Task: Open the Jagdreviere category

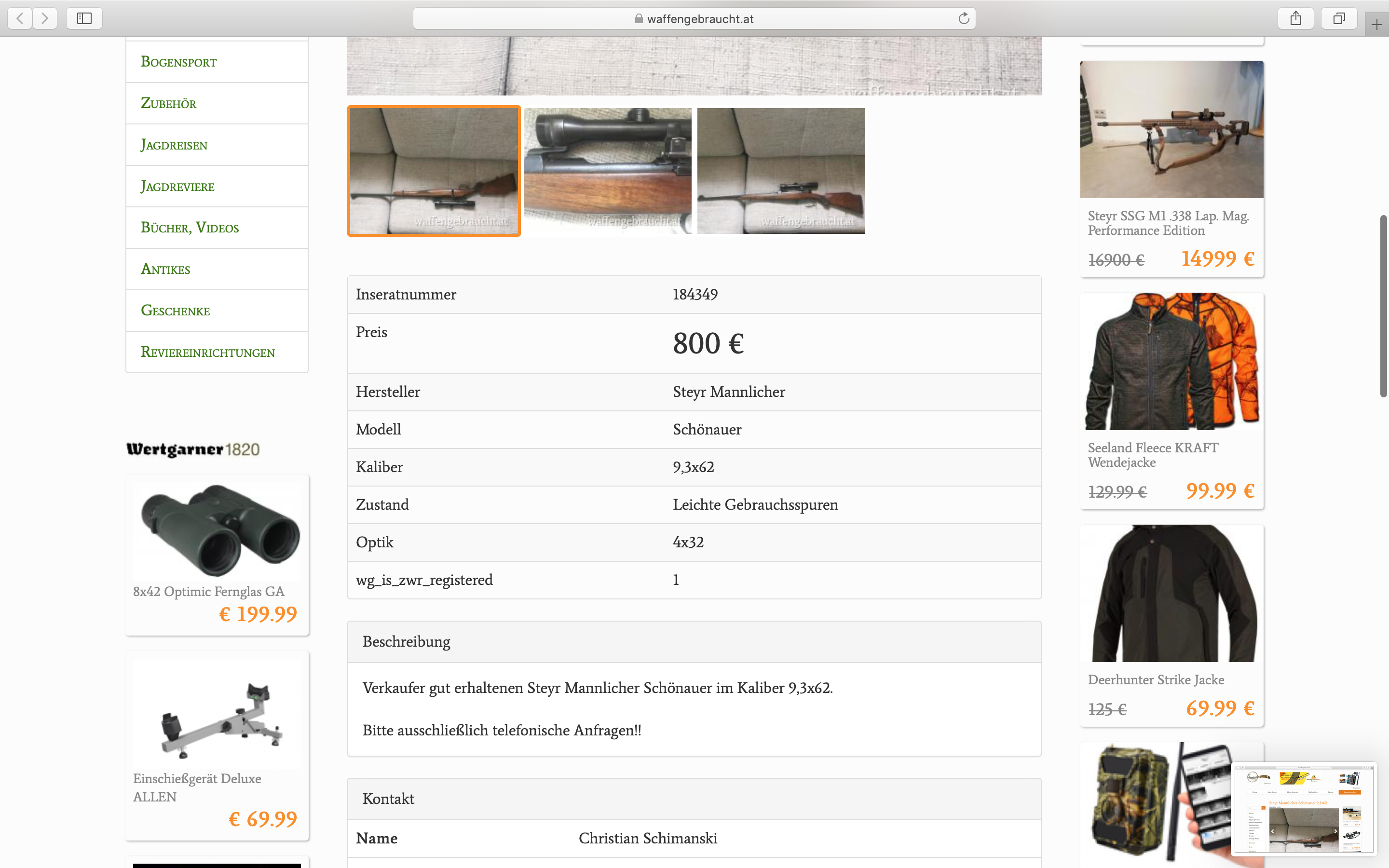Action: (217, 186)
